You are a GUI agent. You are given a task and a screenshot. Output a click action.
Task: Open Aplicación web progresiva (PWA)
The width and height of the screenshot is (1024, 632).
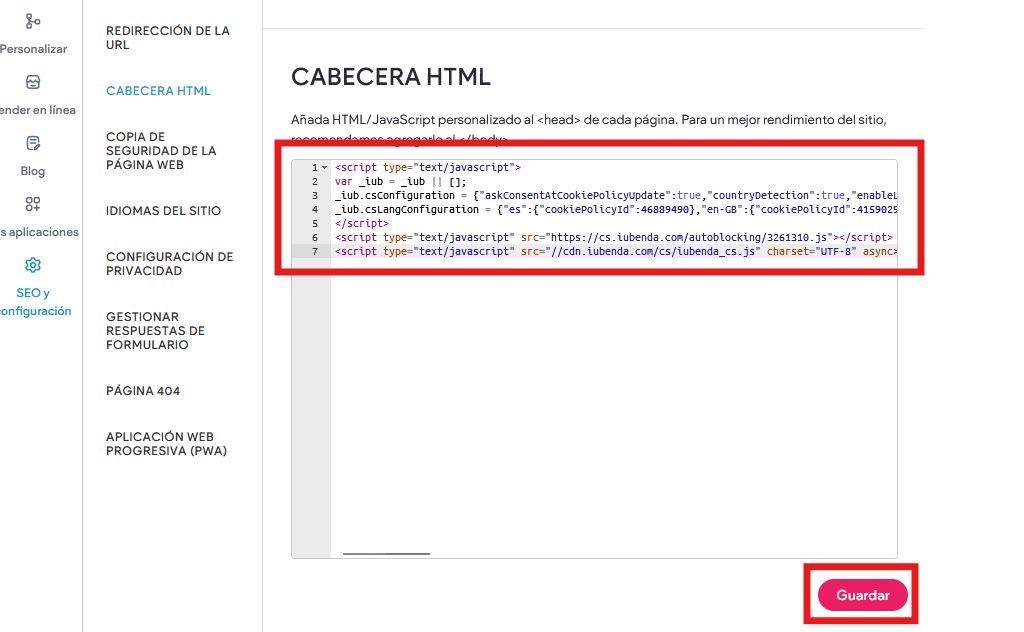tap(167, 444)
